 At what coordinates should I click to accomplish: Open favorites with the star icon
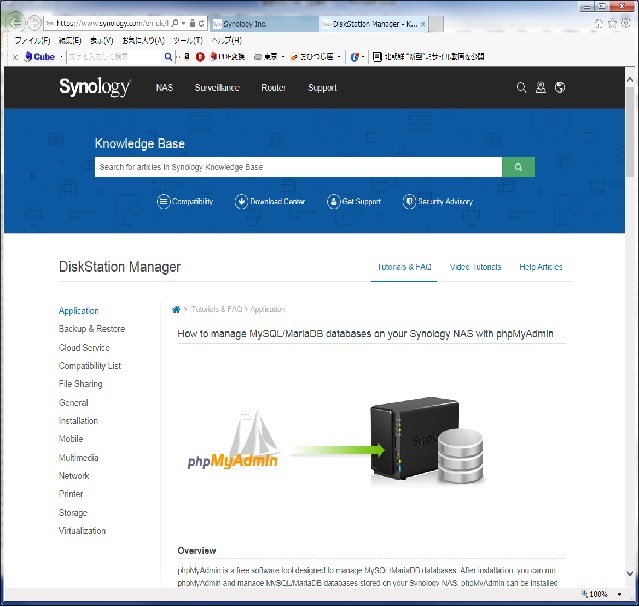pyautogui.click(x=612, y=23)
